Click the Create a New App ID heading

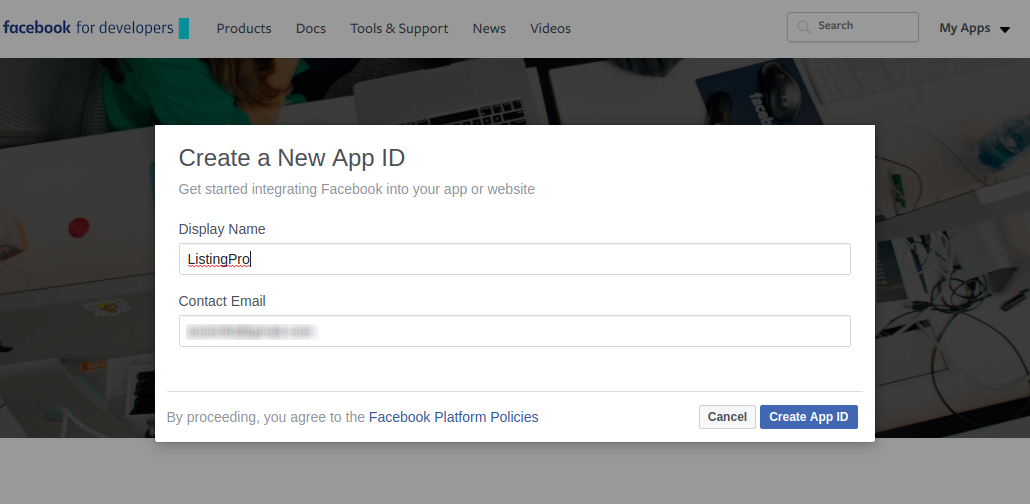(x=292, y=158)
